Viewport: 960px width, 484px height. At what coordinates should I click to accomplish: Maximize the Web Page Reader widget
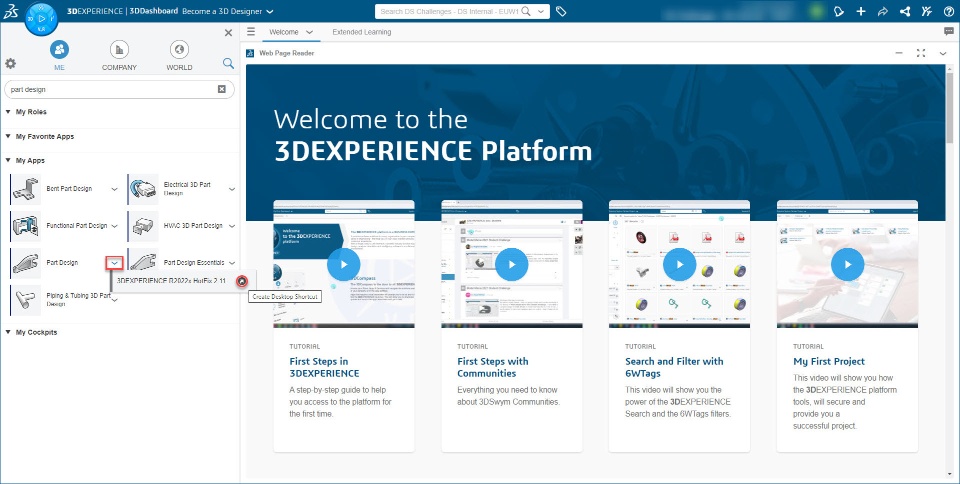click(x=921, y=53)
